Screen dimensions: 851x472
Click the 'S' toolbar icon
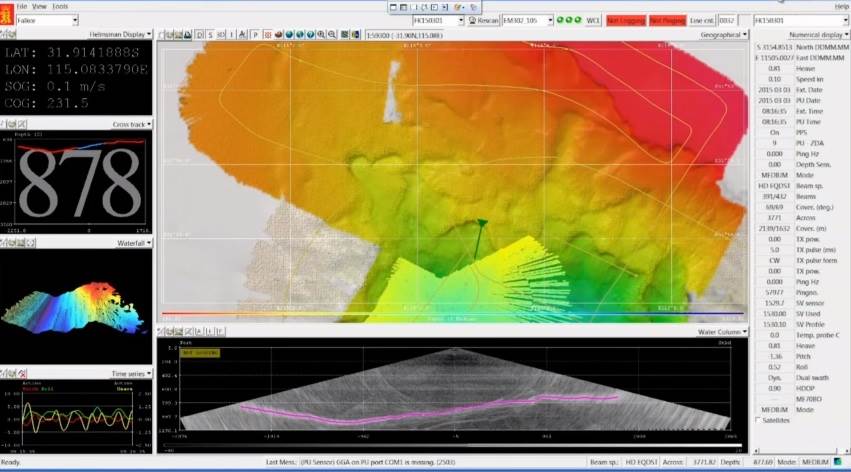[x=209, y=35]
